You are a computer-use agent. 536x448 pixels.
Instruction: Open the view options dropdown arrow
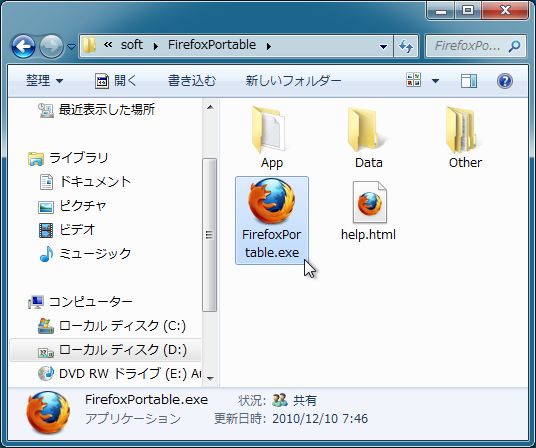[x=435, y=81]
